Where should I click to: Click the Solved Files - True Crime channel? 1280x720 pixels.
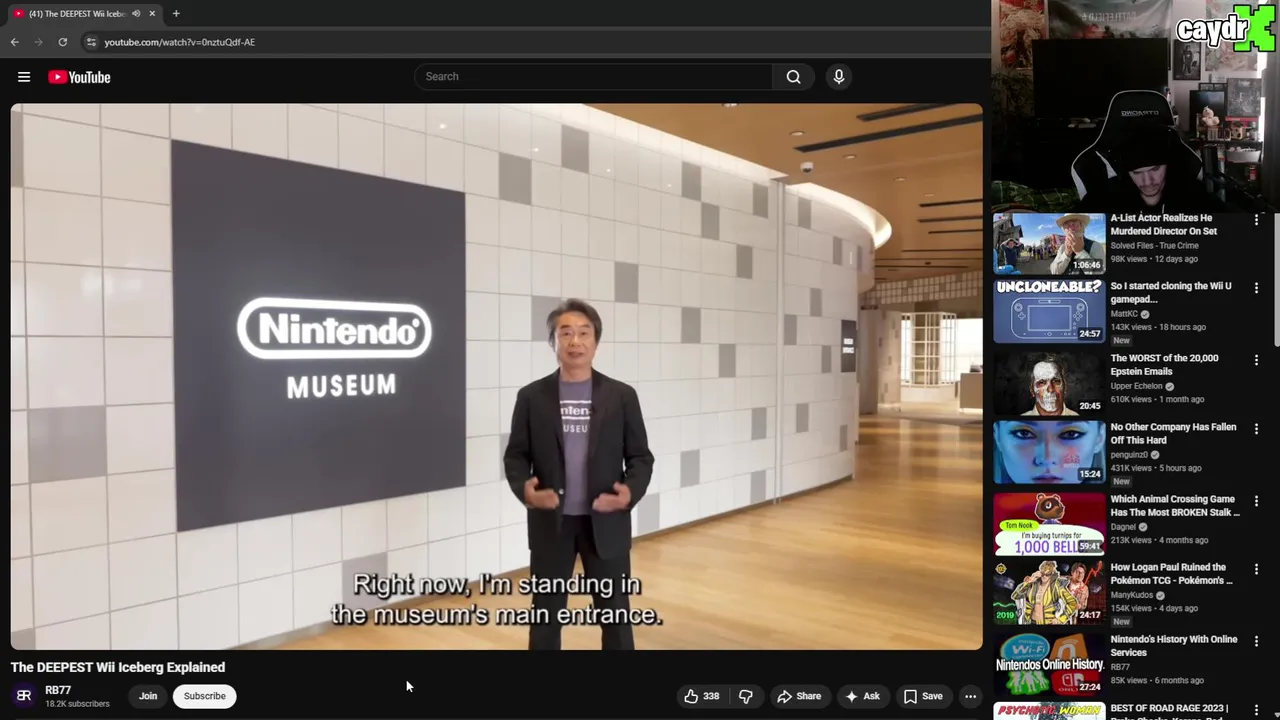[x=1154, y=245]
